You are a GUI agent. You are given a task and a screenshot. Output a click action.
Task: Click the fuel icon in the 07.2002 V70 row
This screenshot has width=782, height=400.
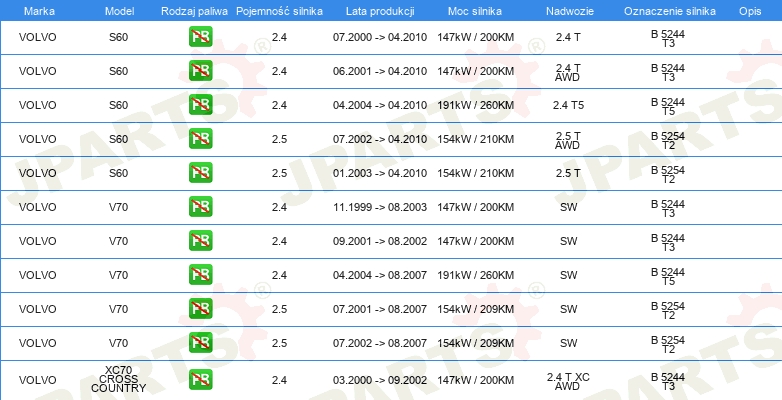tap(200, 342)
